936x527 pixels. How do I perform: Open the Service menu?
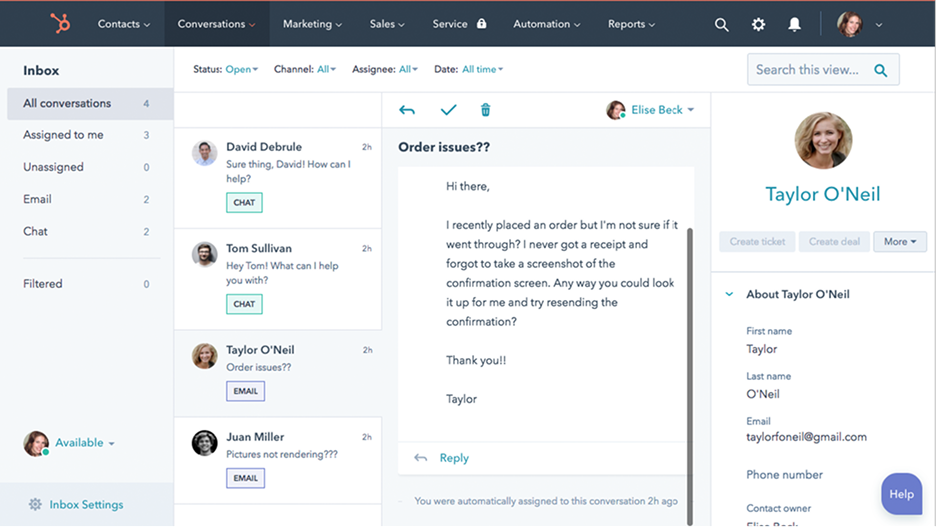point(450,24)
